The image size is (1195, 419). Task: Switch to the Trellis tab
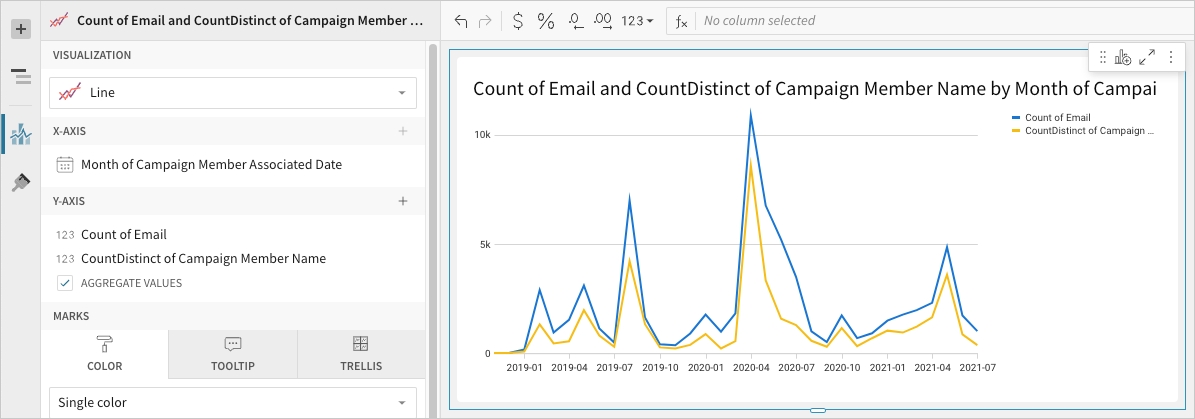click(x=361, y=354)
